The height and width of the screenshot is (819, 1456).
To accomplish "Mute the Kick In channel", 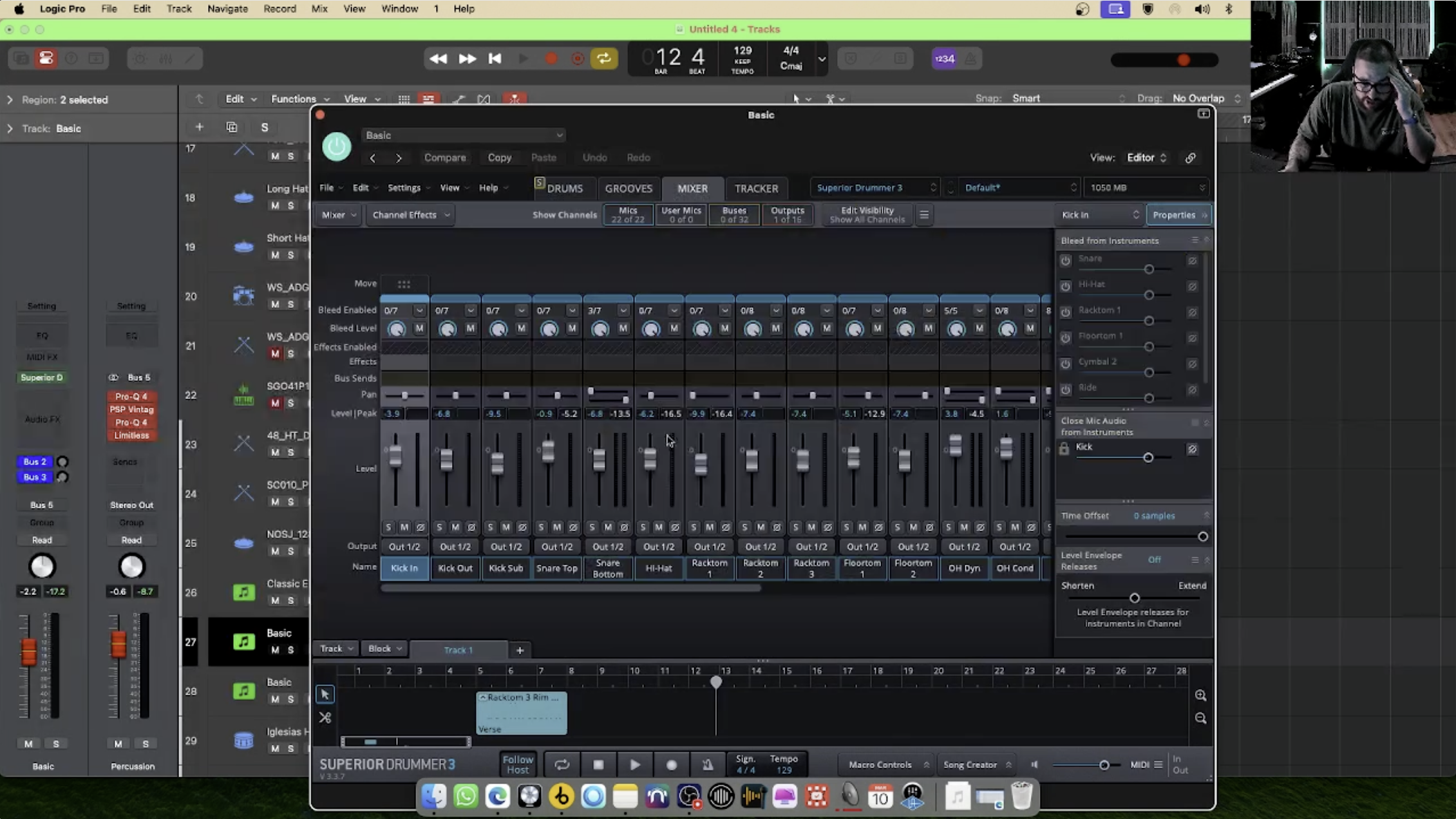I will (x=404, y=527).
